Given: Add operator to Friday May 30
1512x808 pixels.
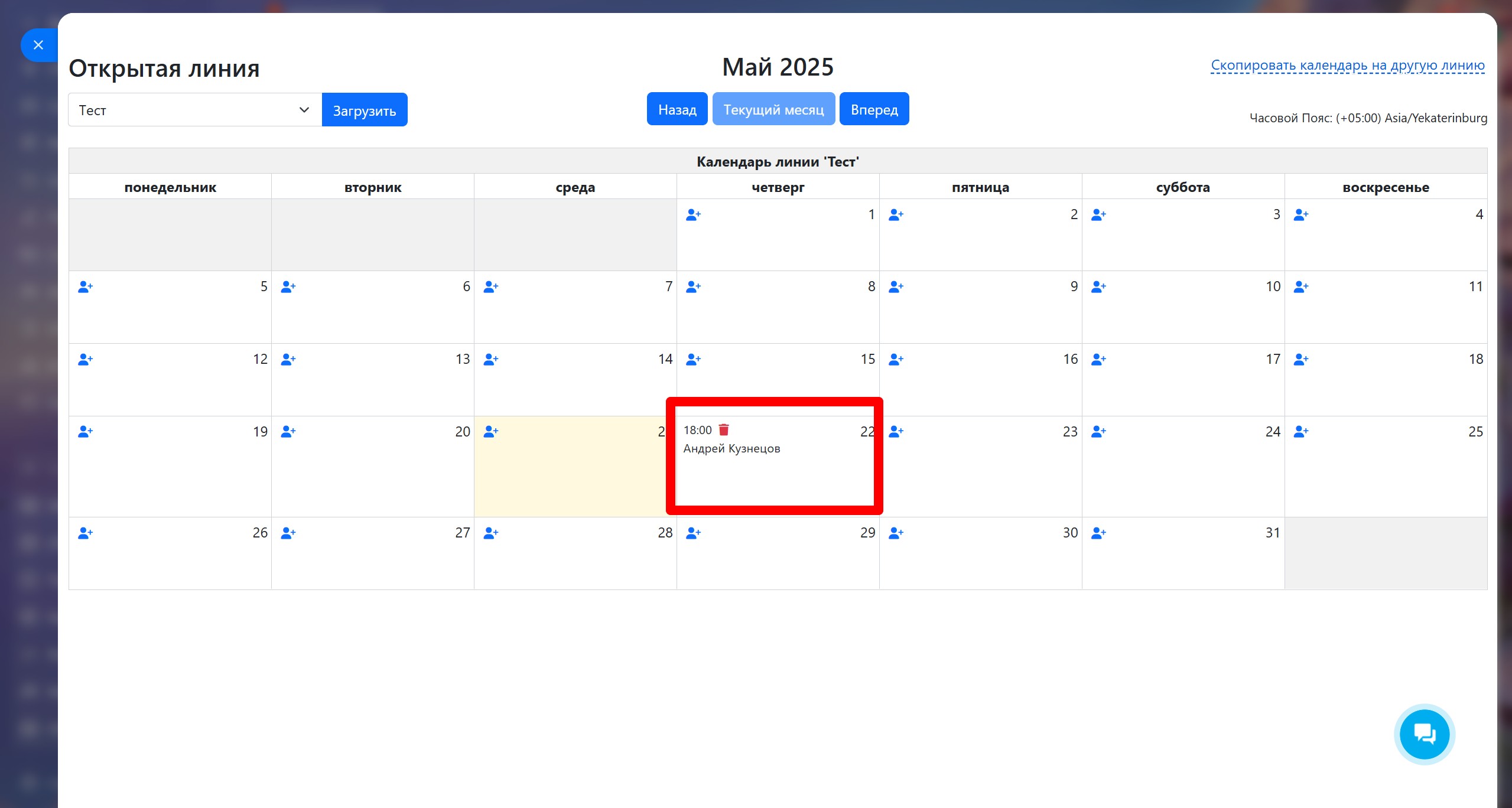Looking at the screenshot, I should coord(896,533).
